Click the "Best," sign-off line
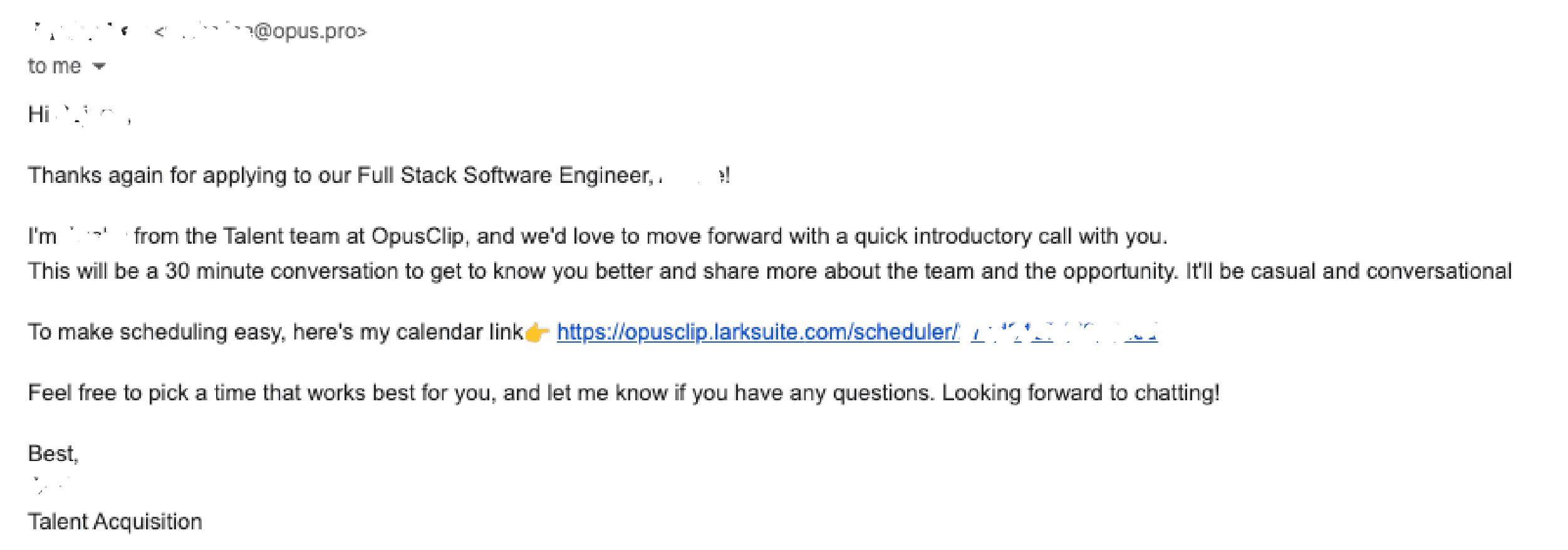1568x550 pixels. (53, 454)
